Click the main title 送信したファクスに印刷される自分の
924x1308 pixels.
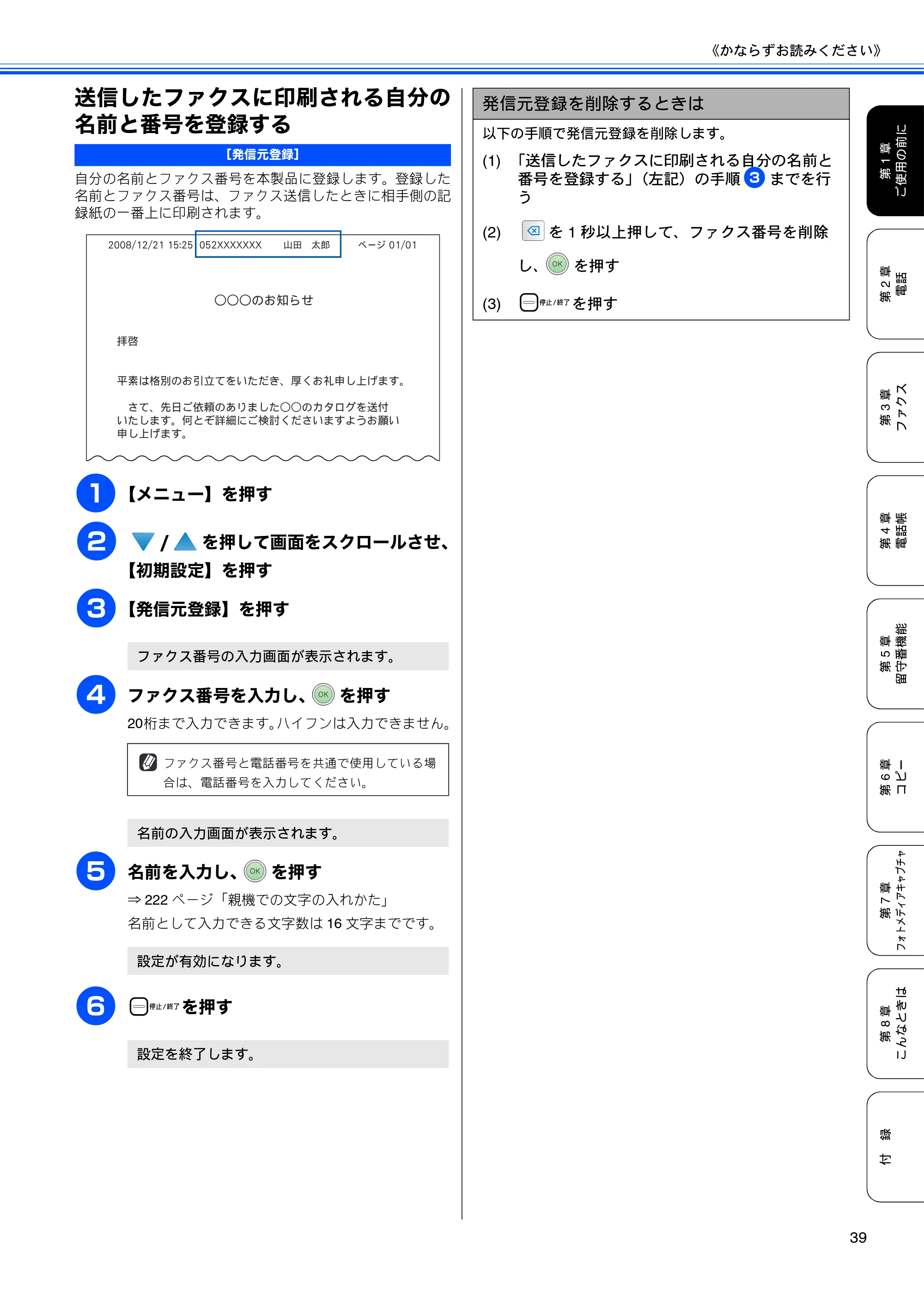click(x=262, y=97)
